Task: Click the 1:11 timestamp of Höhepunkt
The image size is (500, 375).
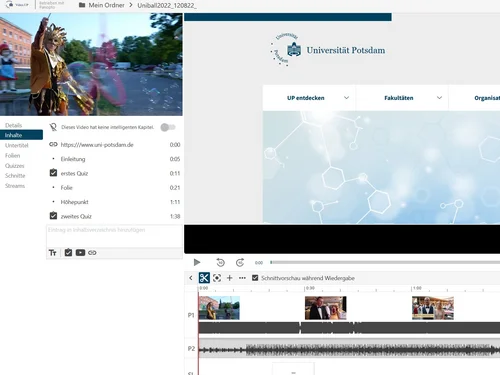Action: click(x=175, y=202)
